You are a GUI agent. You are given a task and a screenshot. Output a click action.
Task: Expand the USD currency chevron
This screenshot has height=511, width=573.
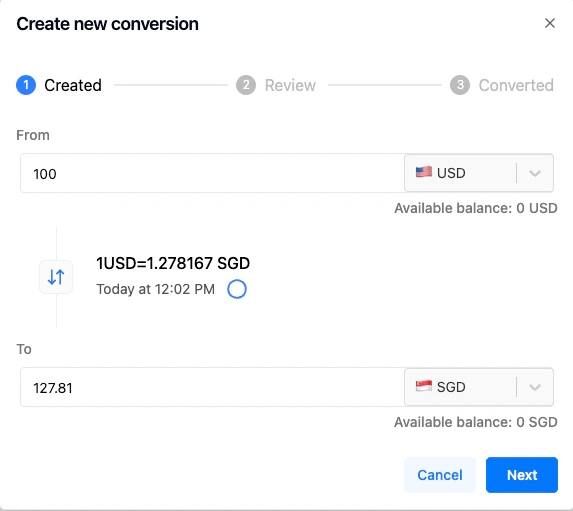pyautogui.click(x=535, y=173)
